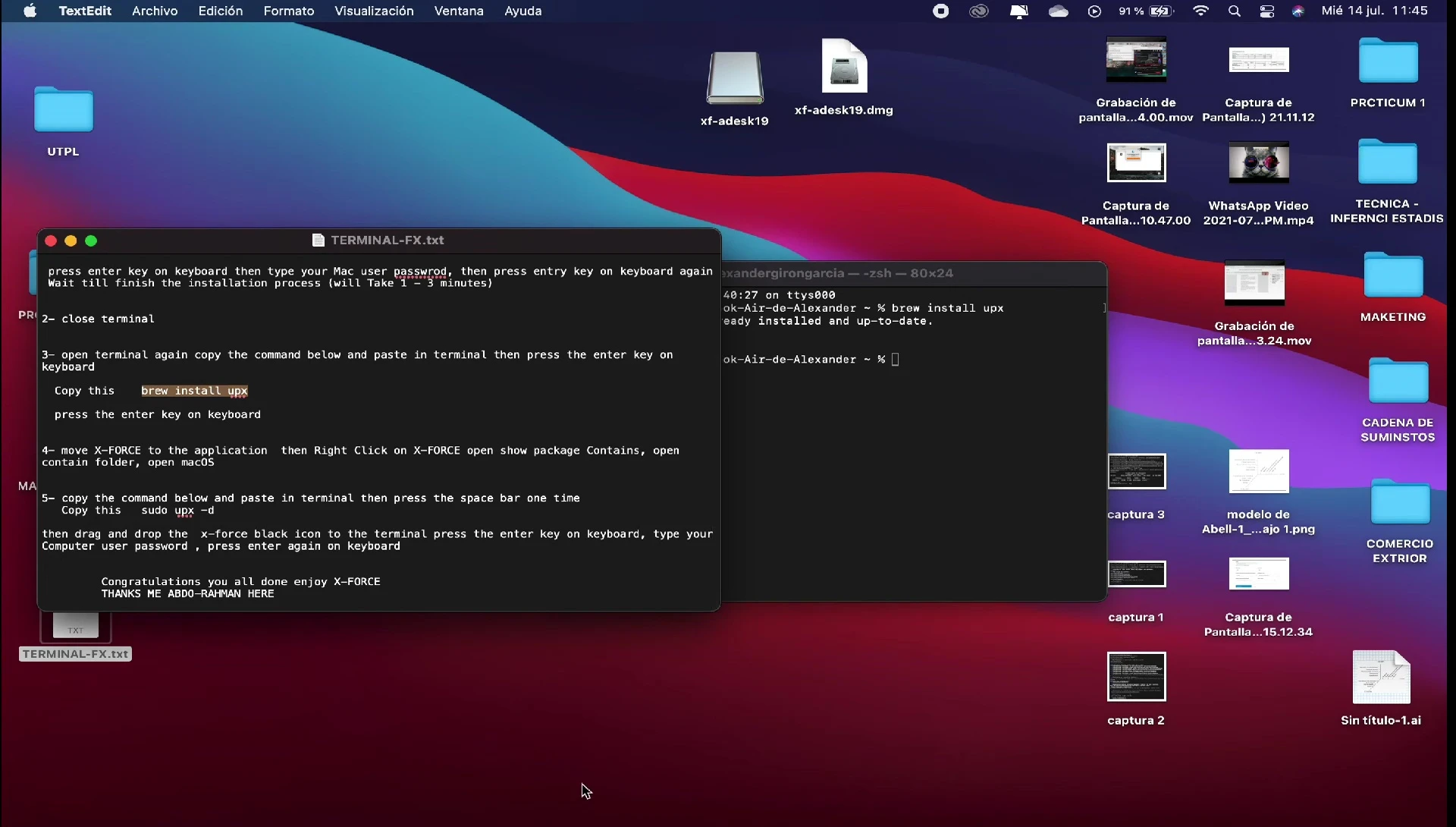Open the Apple menu
Screen dimensions: 1456x827
[30, 11]
